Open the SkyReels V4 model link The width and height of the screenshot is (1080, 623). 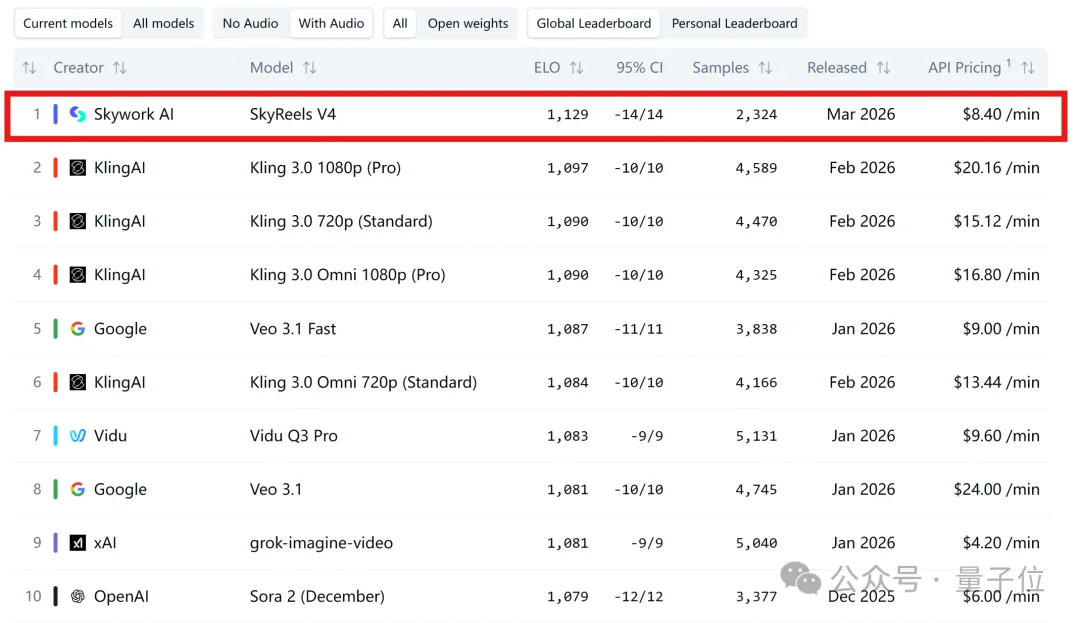(x=293, y=114)
